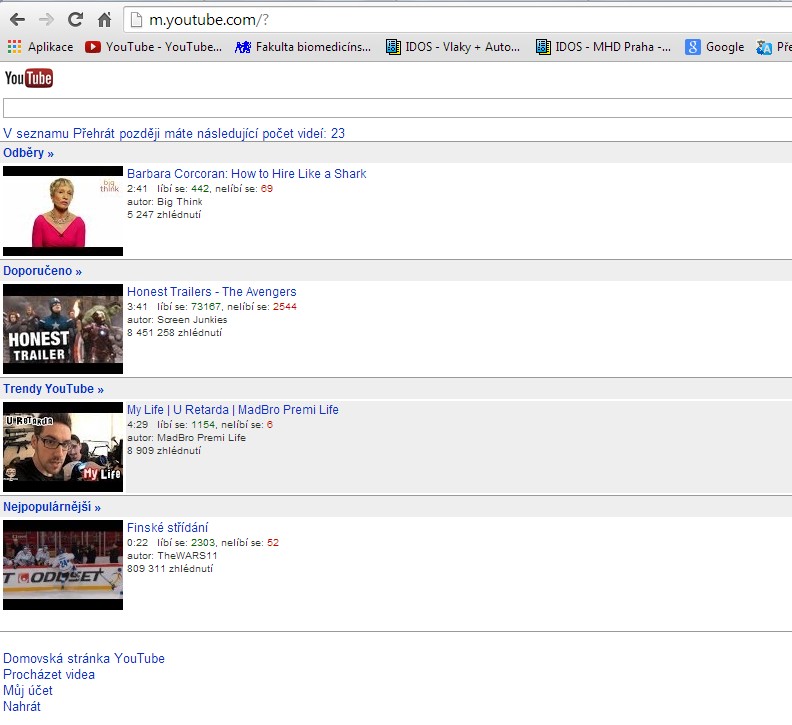The height and width of the screenshot is (725, 792).
Task: Open the Trendy YouTube section
Action: coord(54,389)
